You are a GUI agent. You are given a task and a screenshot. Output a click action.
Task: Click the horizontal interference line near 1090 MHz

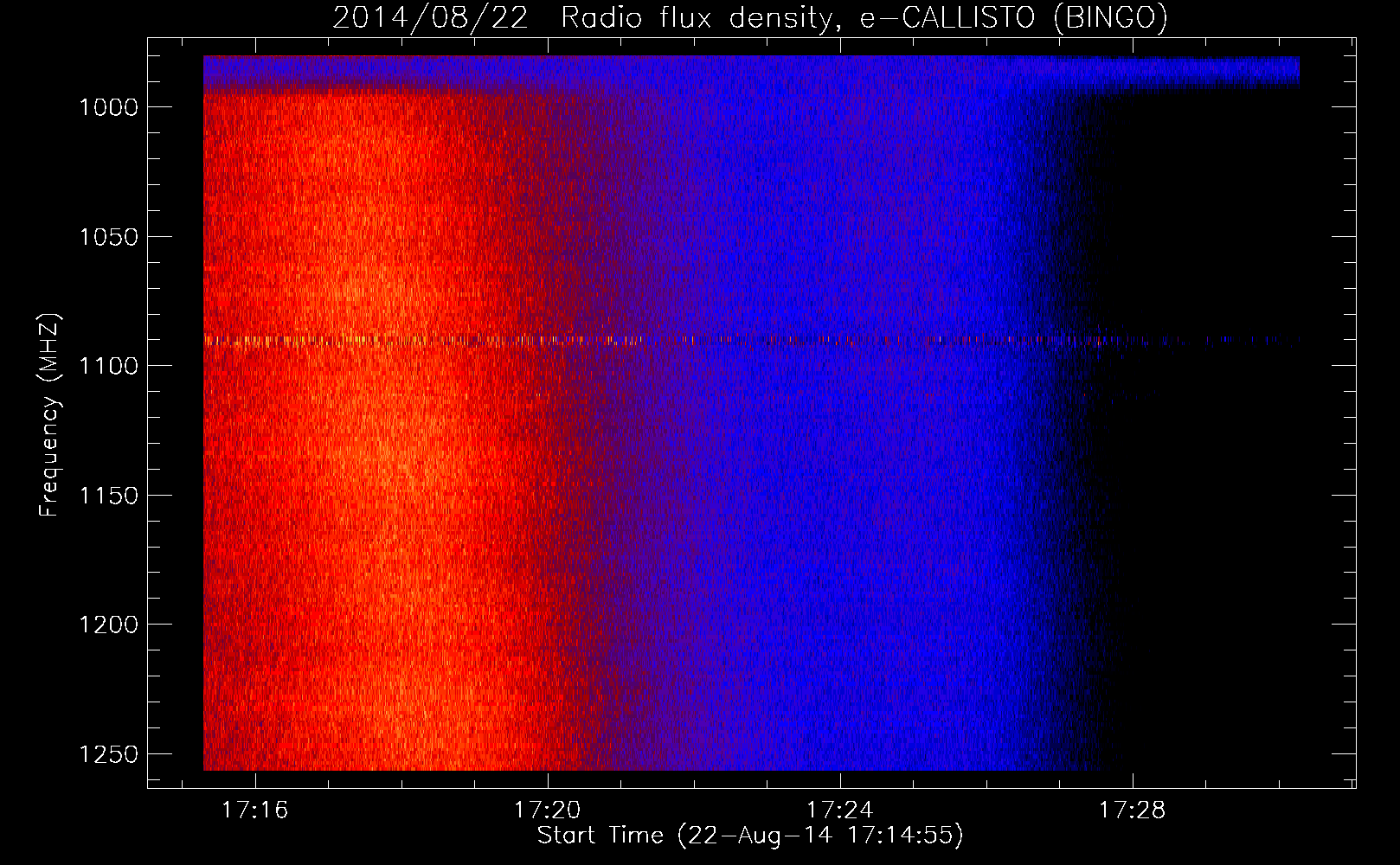(x=751, y=341)
